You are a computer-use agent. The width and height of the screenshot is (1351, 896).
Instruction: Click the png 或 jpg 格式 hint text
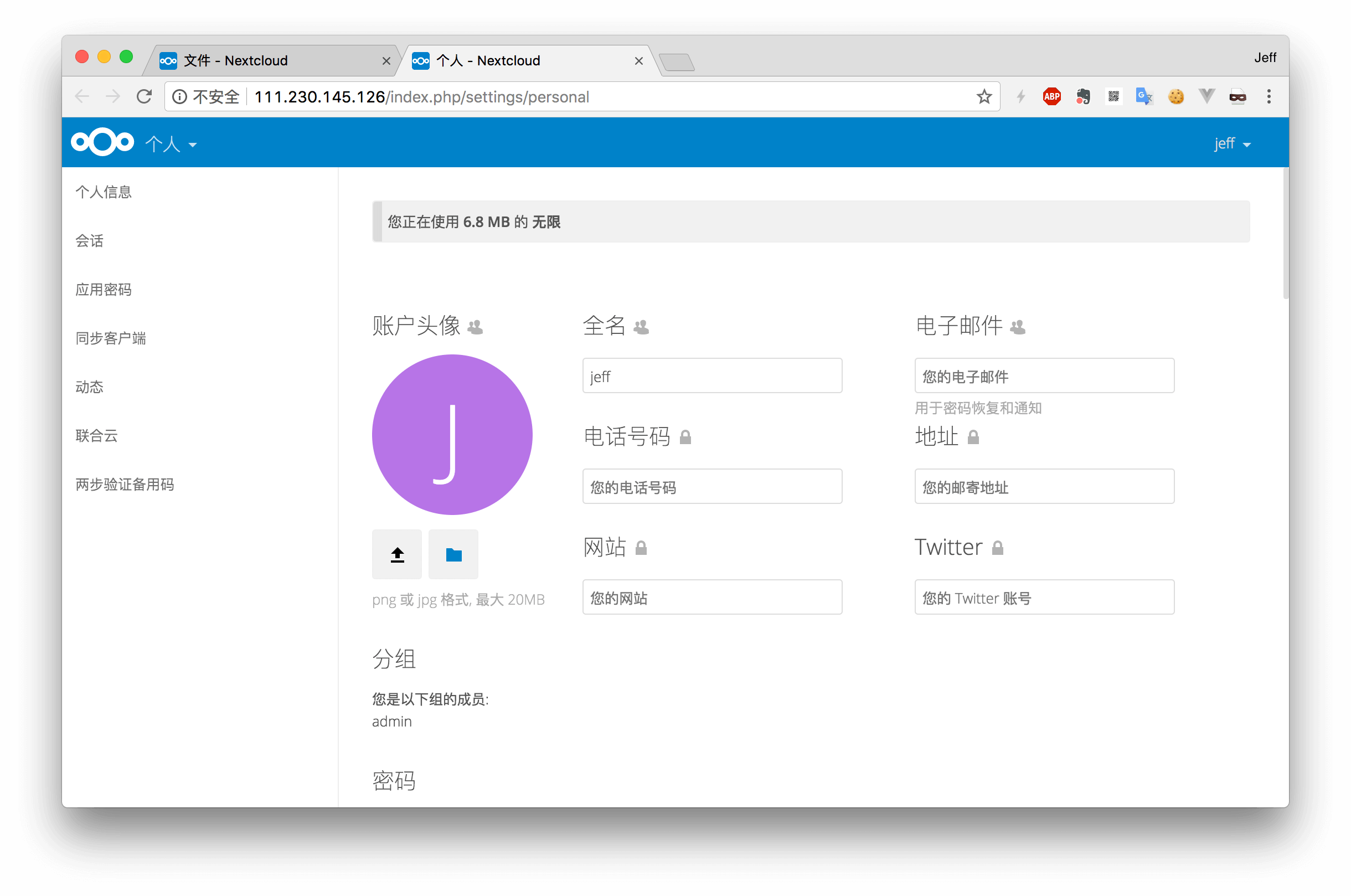point(458,600)
